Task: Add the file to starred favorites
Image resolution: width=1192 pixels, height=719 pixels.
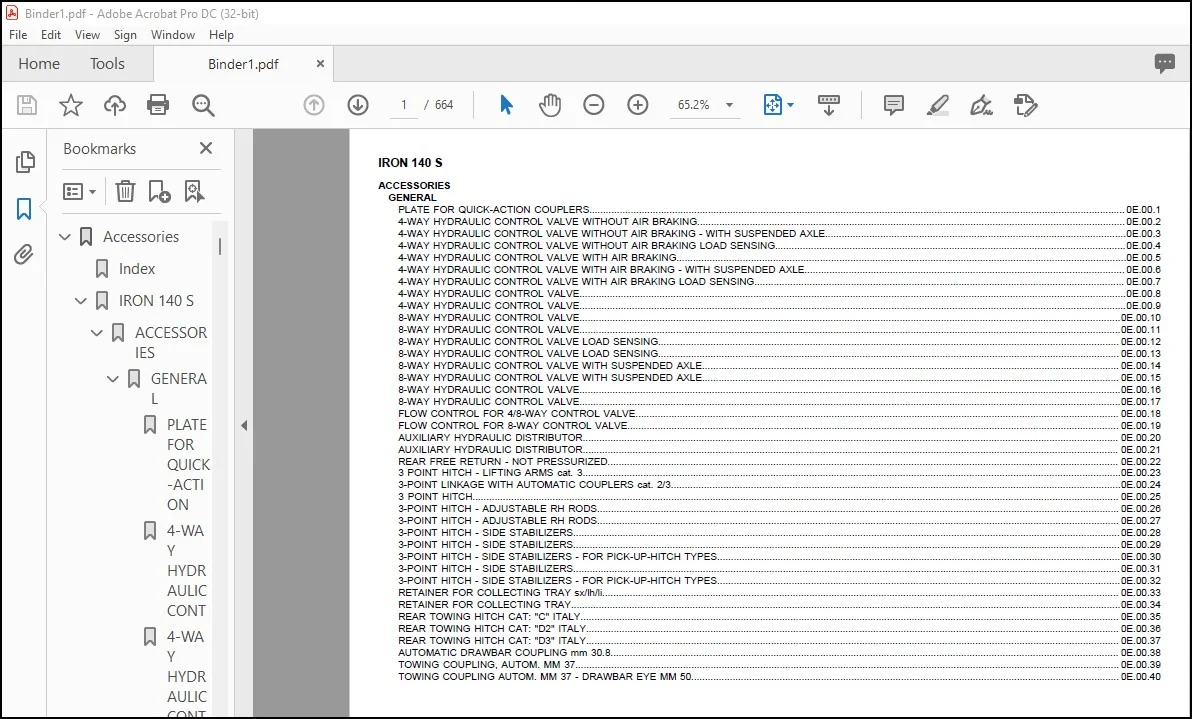Action: click(71, 105)
